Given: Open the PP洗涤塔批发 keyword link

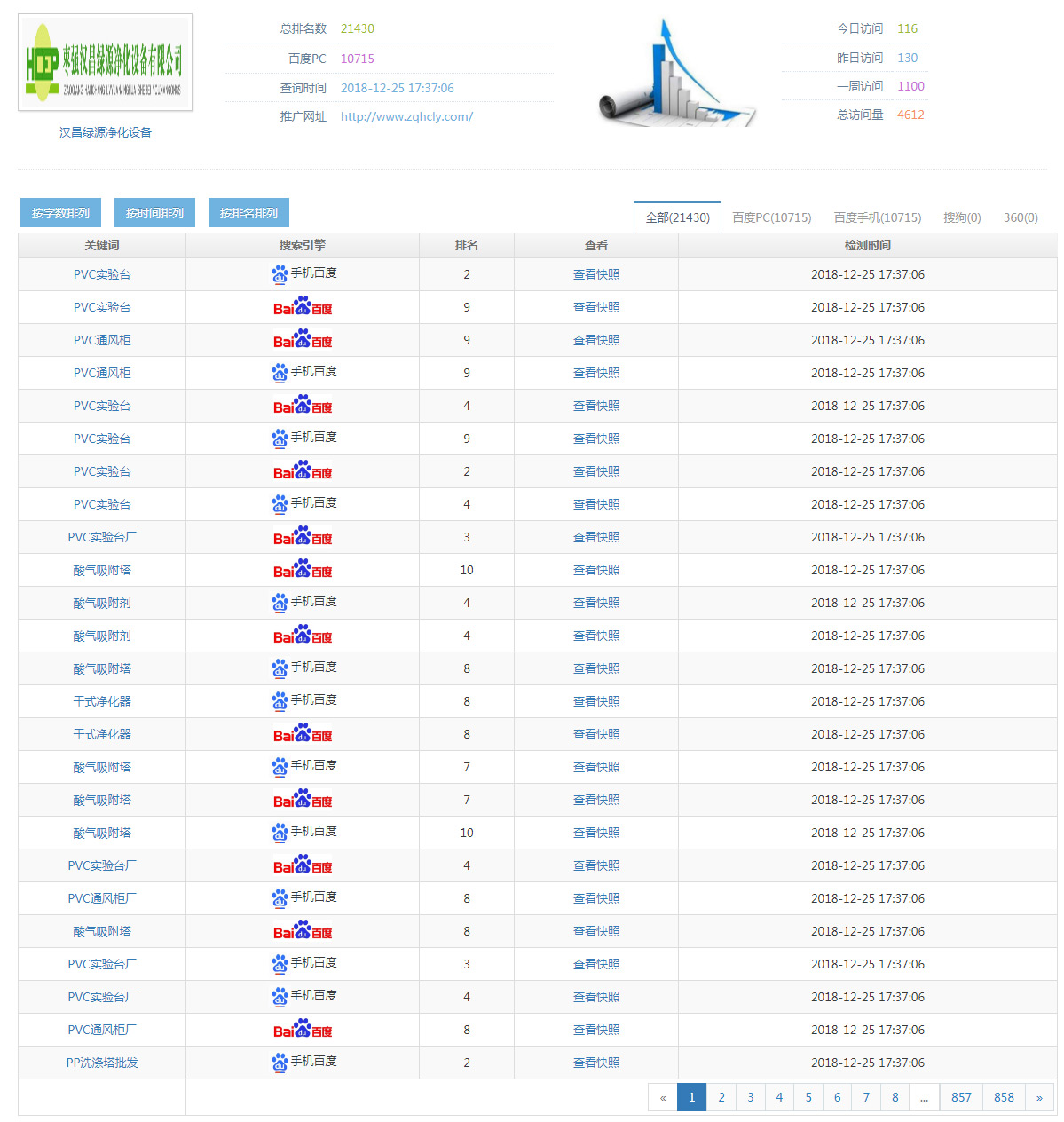Looking at the screenshot, I should click(x=102, y=1063).
